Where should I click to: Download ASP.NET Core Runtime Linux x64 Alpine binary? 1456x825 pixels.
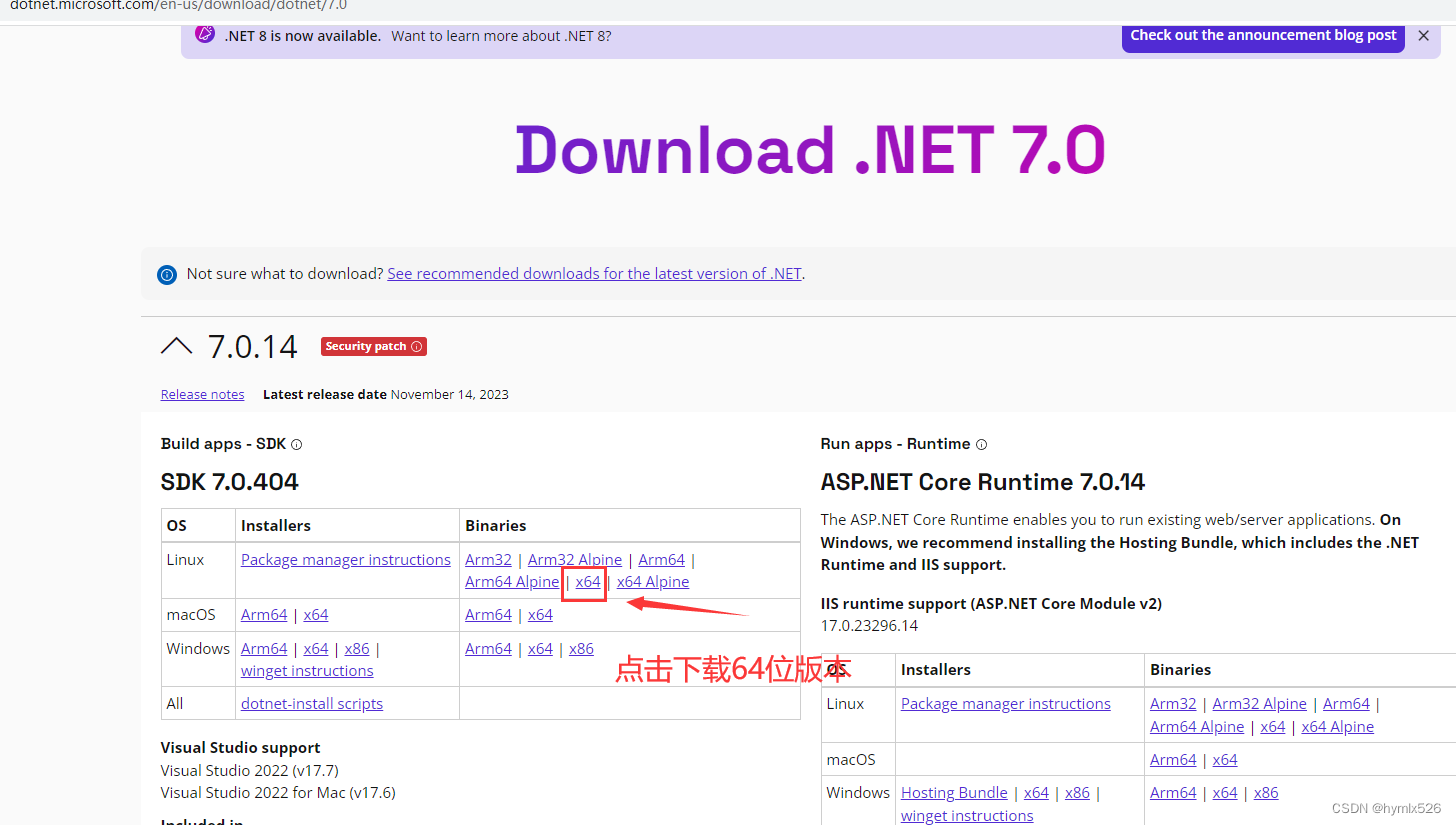(x=1338, y=726)
